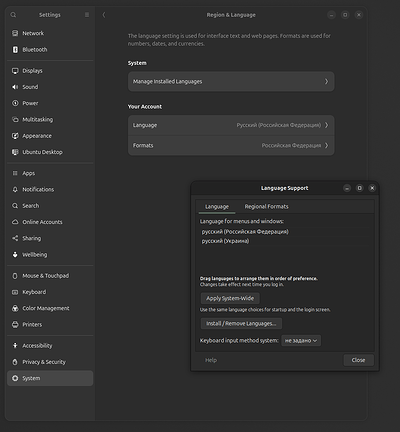Open Sharing settings

click(x=50, y=238)
